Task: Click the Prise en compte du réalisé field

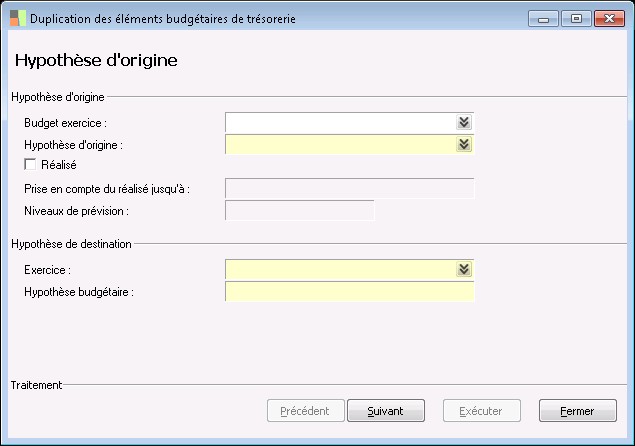Action: (349, 188)
